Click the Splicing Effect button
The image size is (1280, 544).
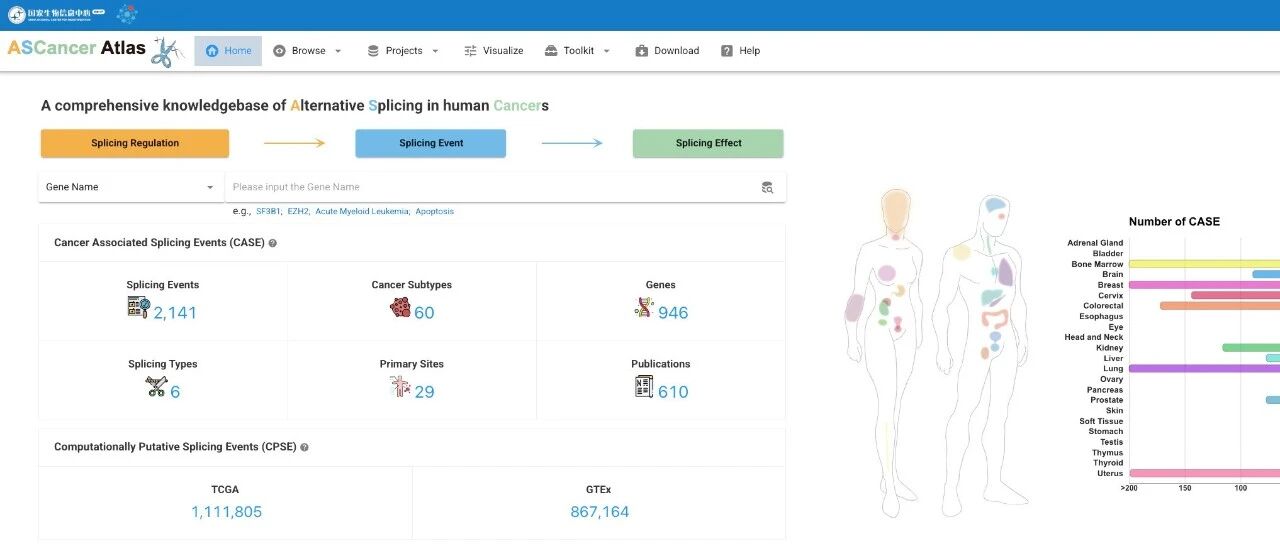pyautogui.click(x=708, y=143)
